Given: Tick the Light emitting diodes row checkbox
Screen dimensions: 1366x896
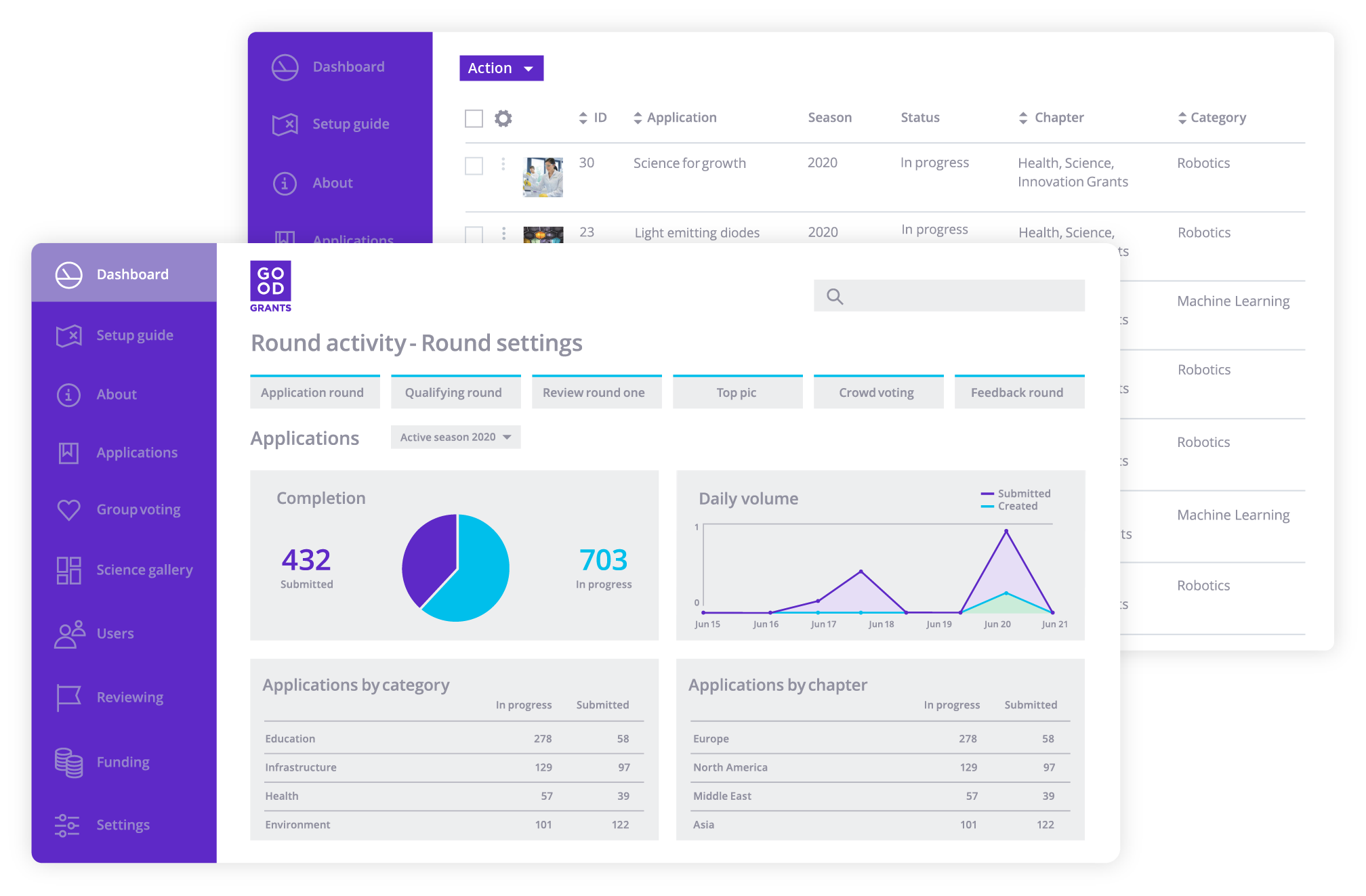Looking at the screenshot, I should click(474, 234).
